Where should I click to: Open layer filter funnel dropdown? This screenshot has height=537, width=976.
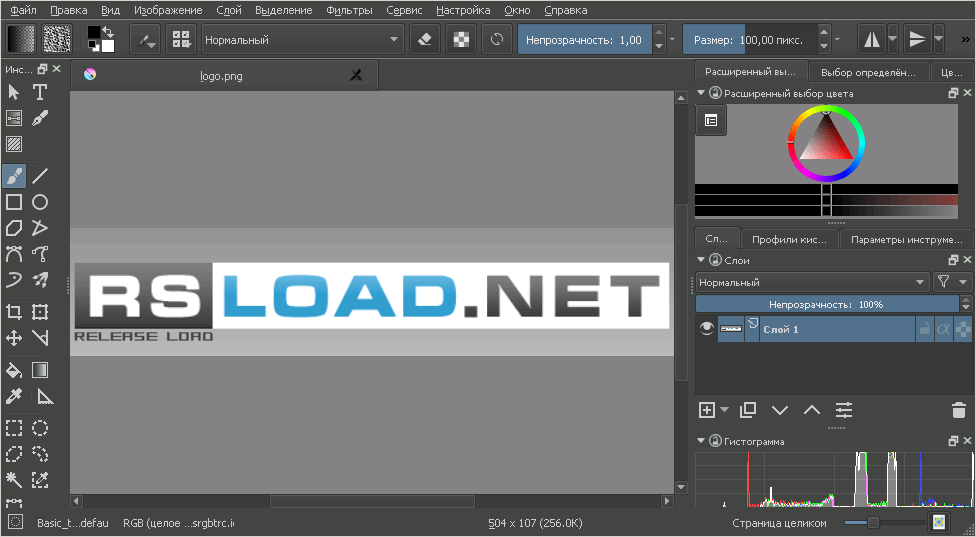tap(952, 283)
